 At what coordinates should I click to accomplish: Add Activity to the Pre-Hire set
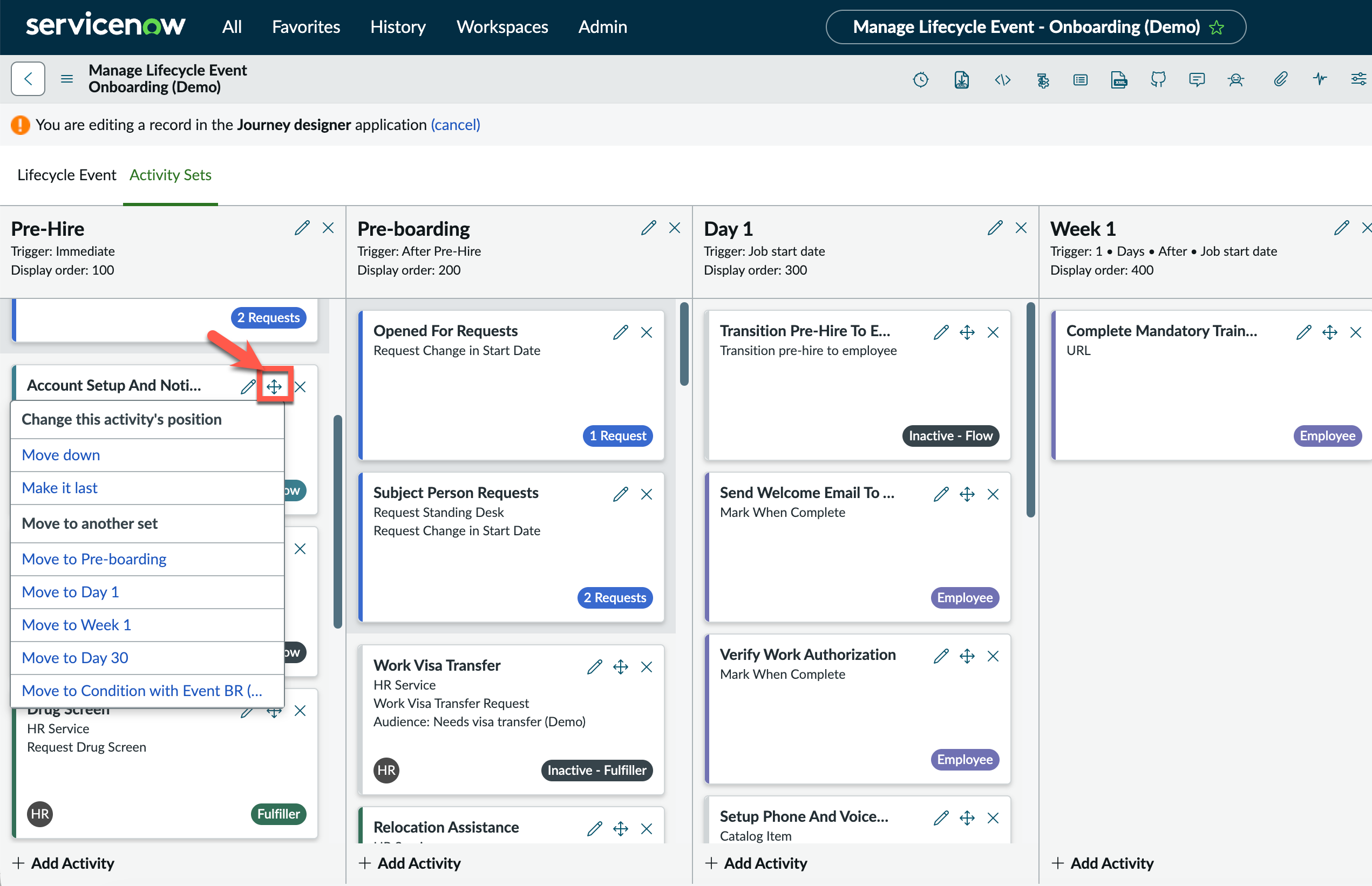coord(64,863)
